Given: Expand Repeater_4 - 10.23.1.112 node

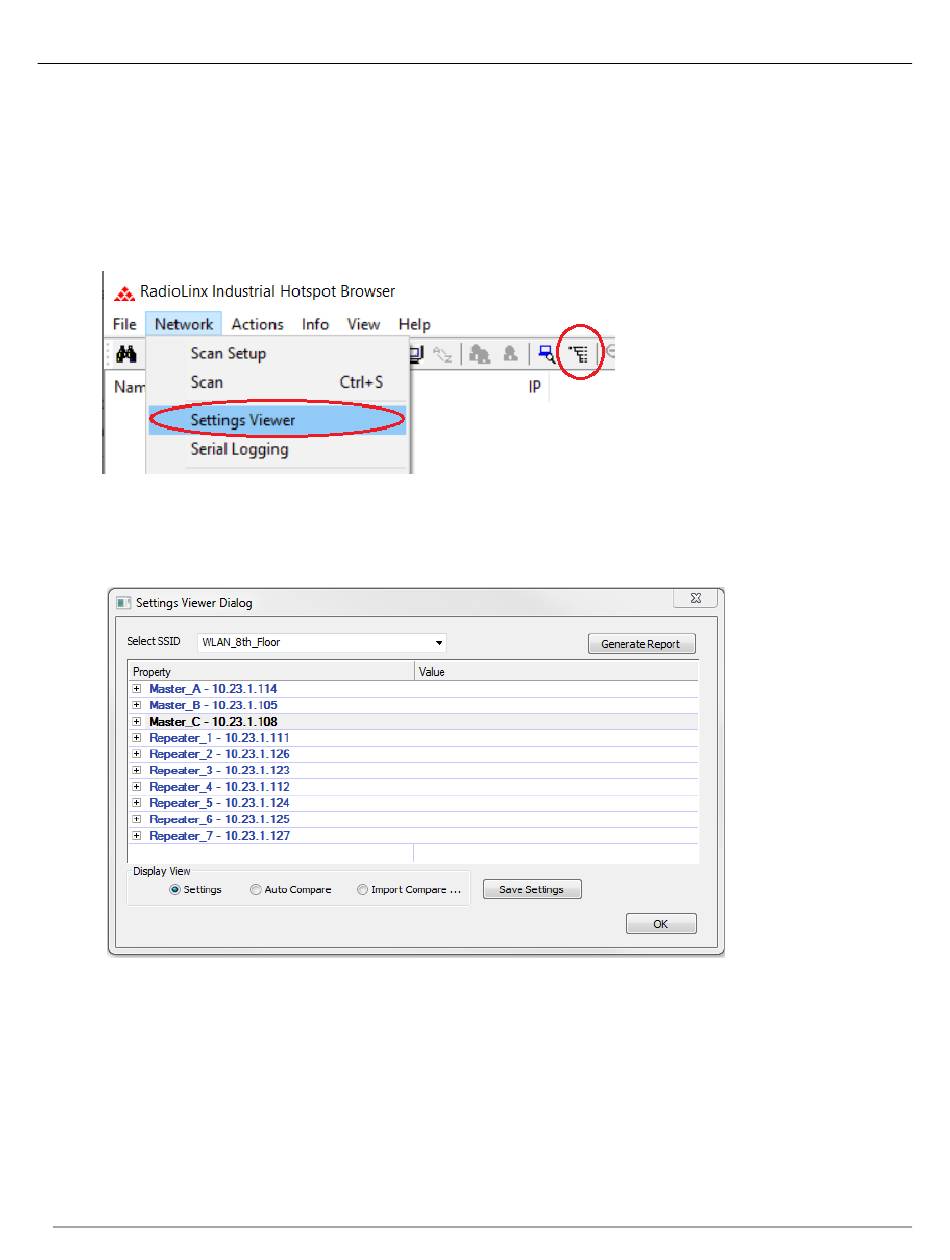Looking at the screenshot, I should [x=137, y=786].
